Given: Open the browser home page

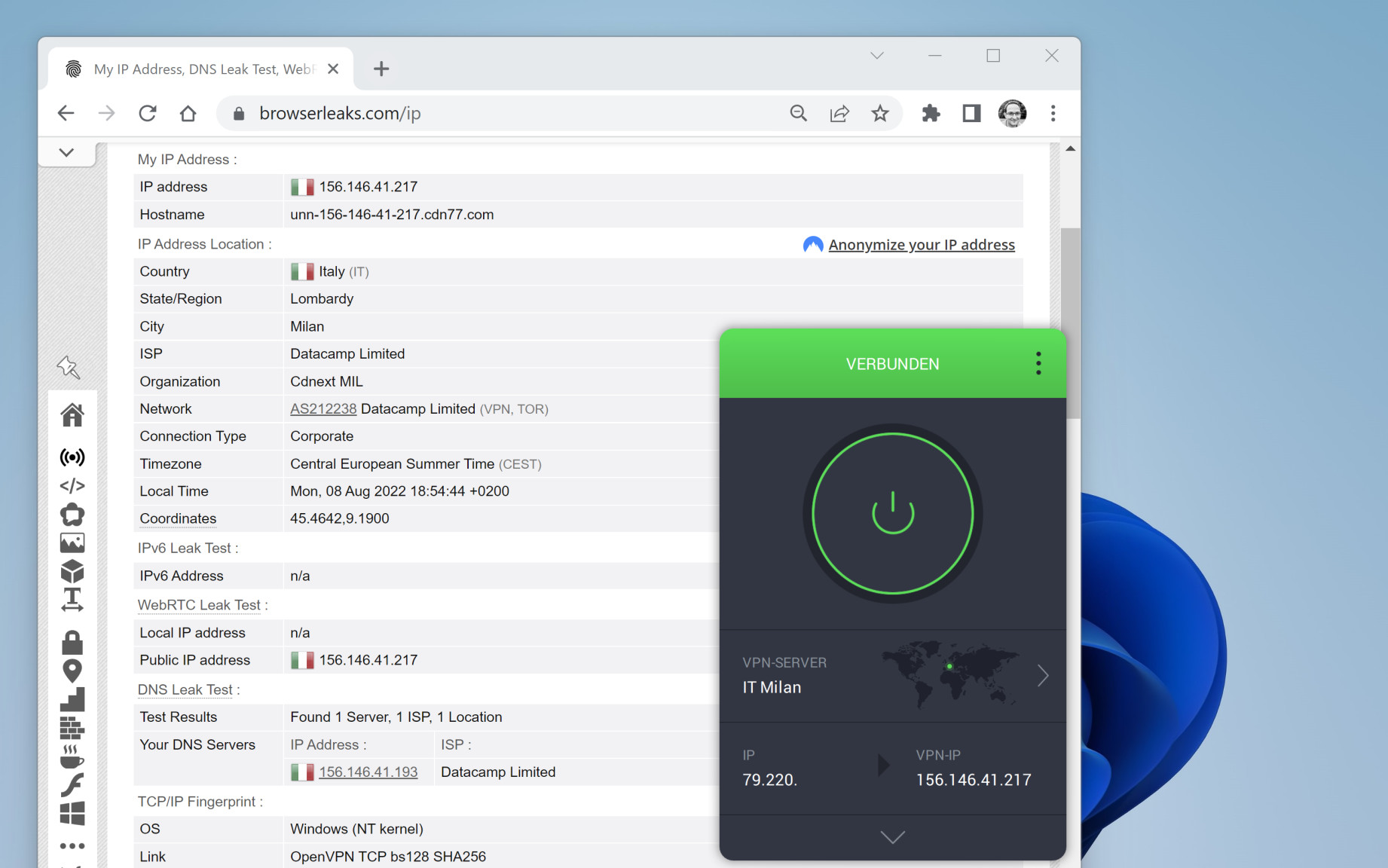Looking at the screenshot, I should [x=188, y=113].
